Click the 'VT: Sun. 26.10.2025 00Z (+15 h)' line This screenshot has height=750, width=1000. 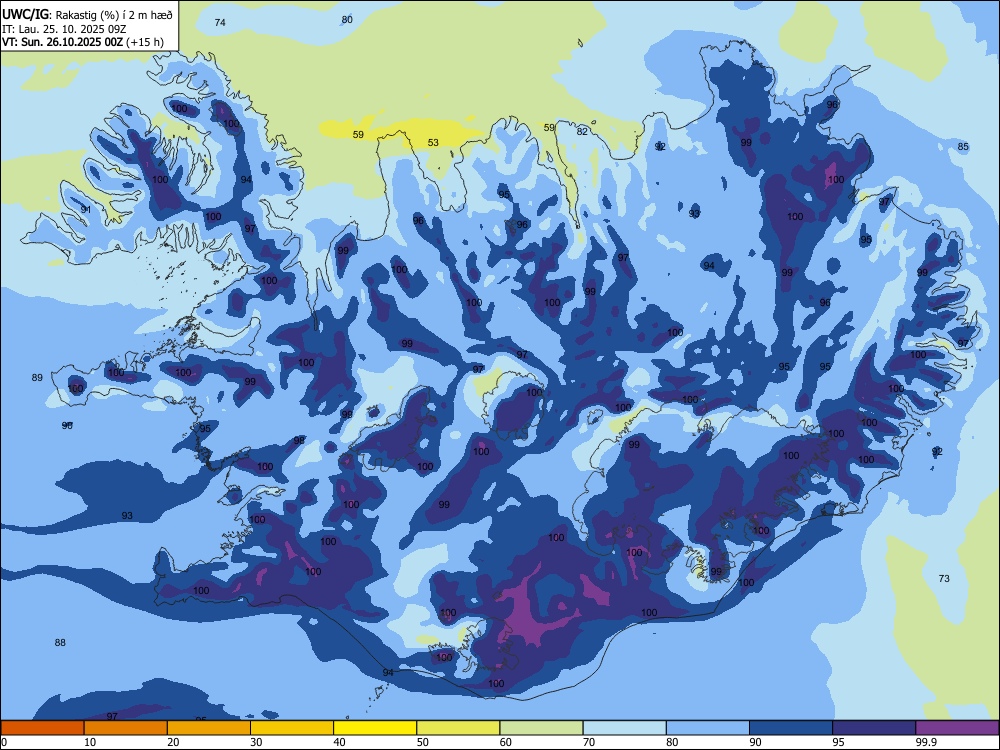[83, 42]
